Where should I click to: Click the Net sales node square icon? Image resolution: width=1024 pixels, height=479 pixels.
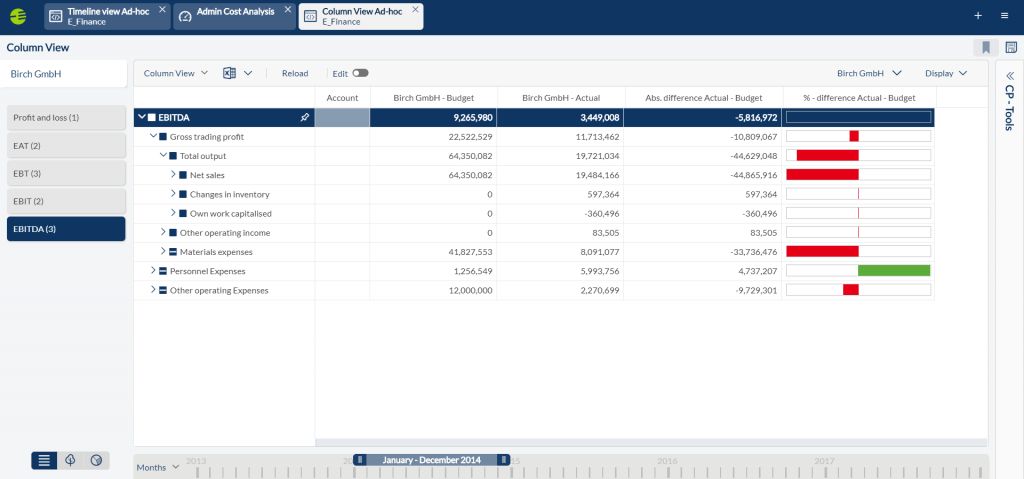(x=183, y=175)
